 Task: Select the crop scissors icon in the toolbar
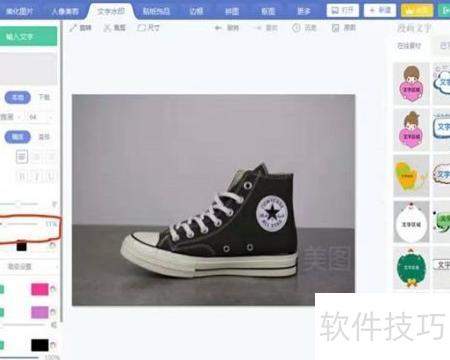coord(107,28)
